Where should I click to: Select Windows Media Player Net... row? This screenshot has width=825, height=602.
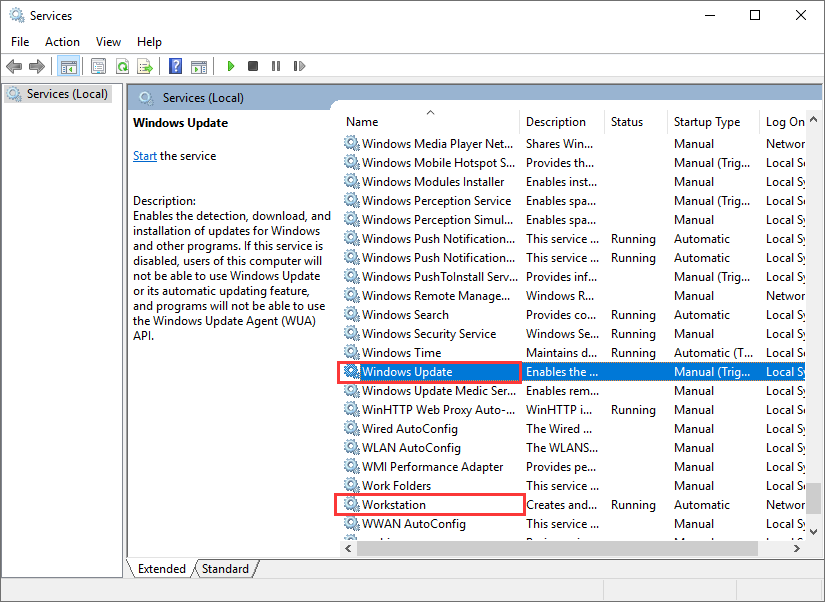[574, 144]
